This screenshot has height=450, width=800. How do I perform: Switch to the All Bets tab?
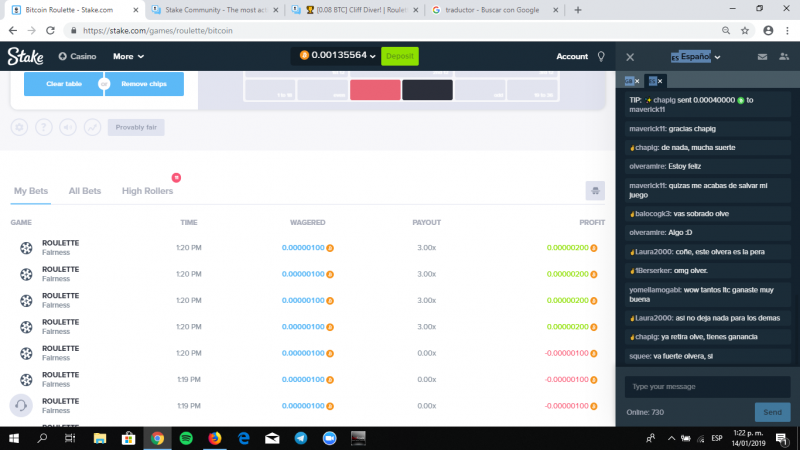point(85,191)
